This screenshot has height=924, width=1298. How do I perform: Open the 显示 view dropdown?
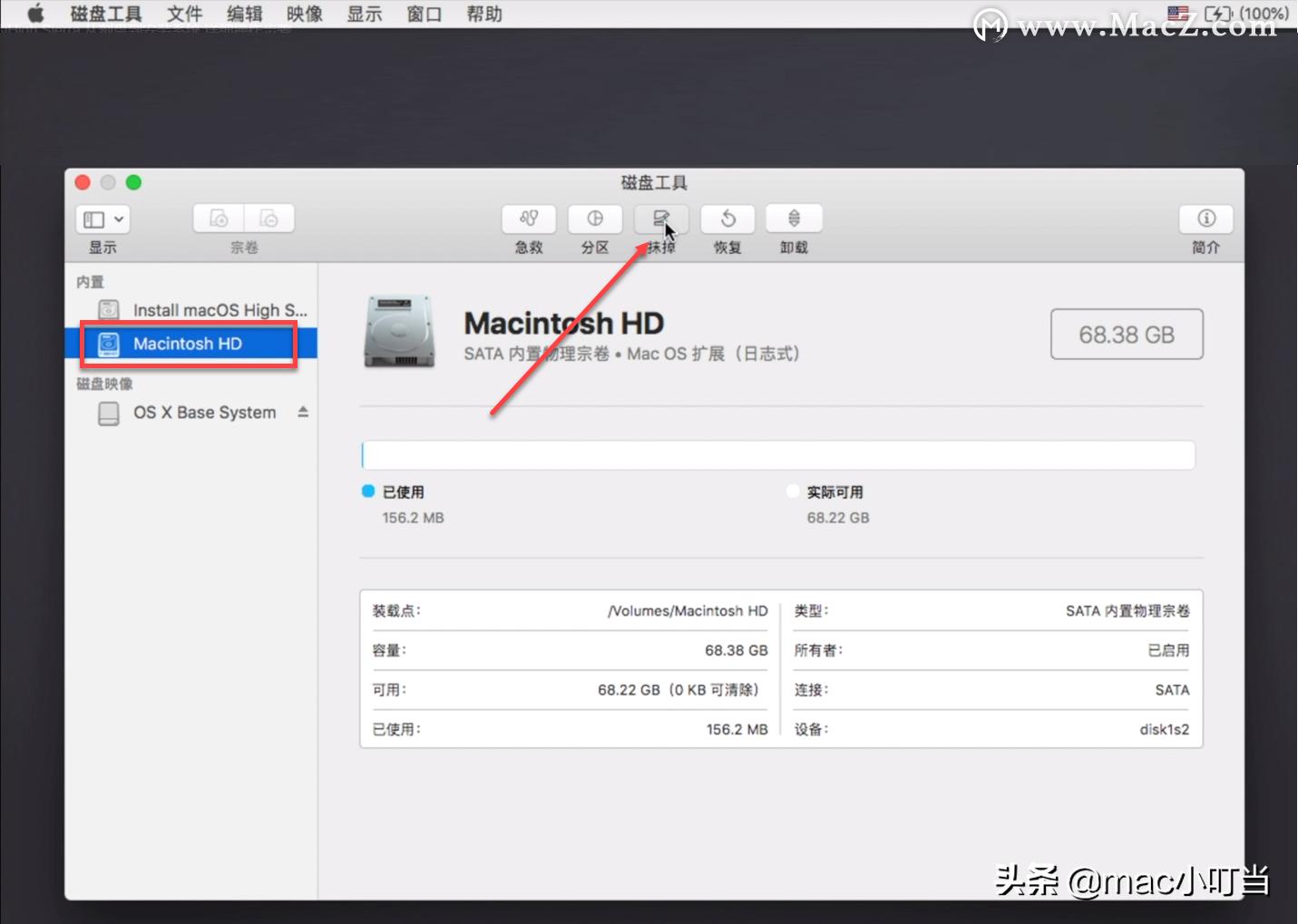[102, 219]
